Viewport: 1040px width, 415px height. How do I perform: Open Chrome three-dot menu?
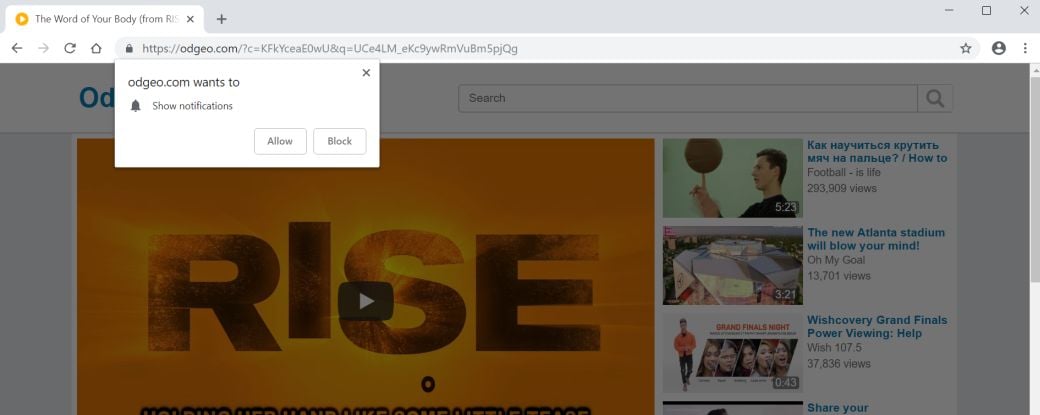pos(1025,48)
